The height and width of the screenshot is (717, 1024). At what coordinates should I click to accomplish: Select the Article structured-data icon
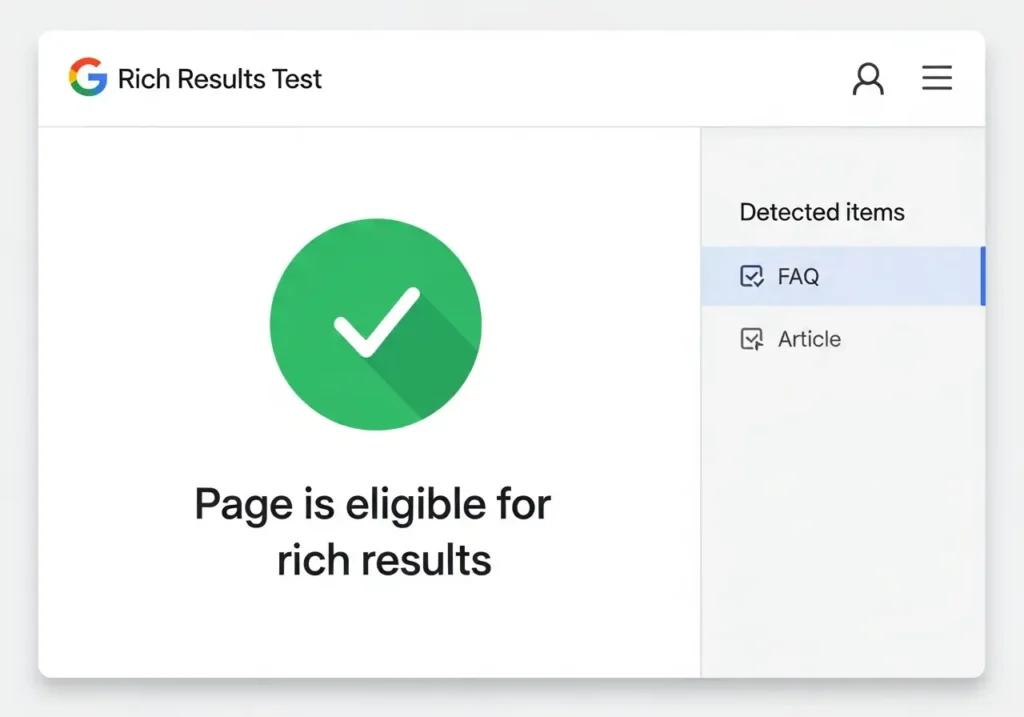[x=752, y=339]
